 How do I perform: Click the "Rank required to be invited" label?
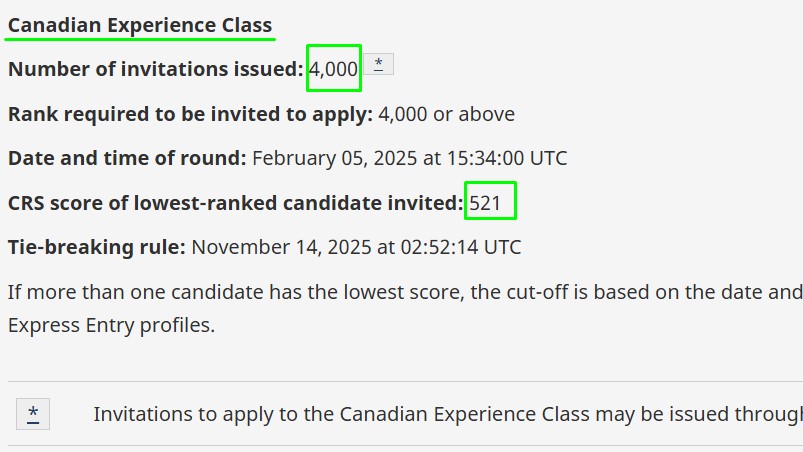pyautogui.click(x=190, y=114)
